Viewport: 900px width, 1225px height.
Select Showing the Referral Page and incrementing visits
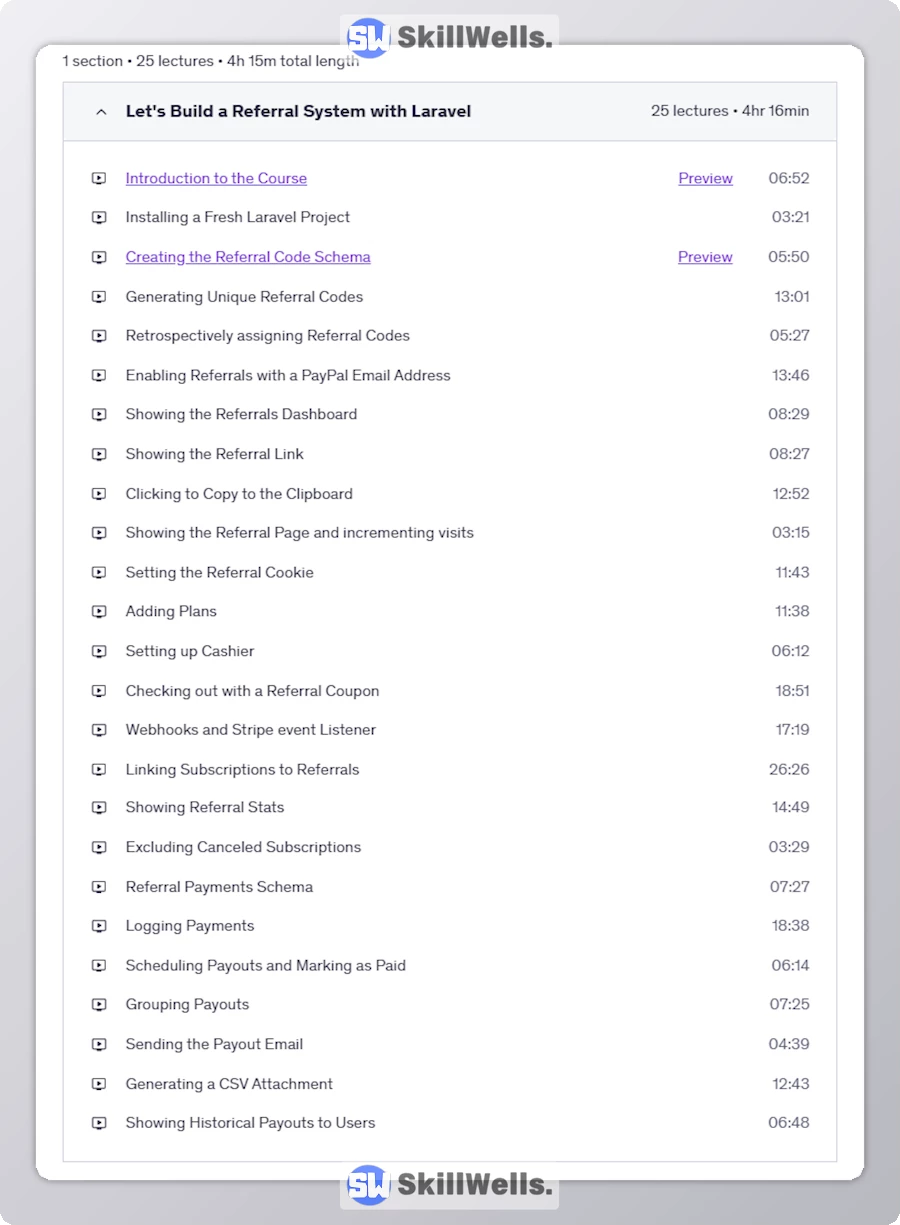click(299, 532)
